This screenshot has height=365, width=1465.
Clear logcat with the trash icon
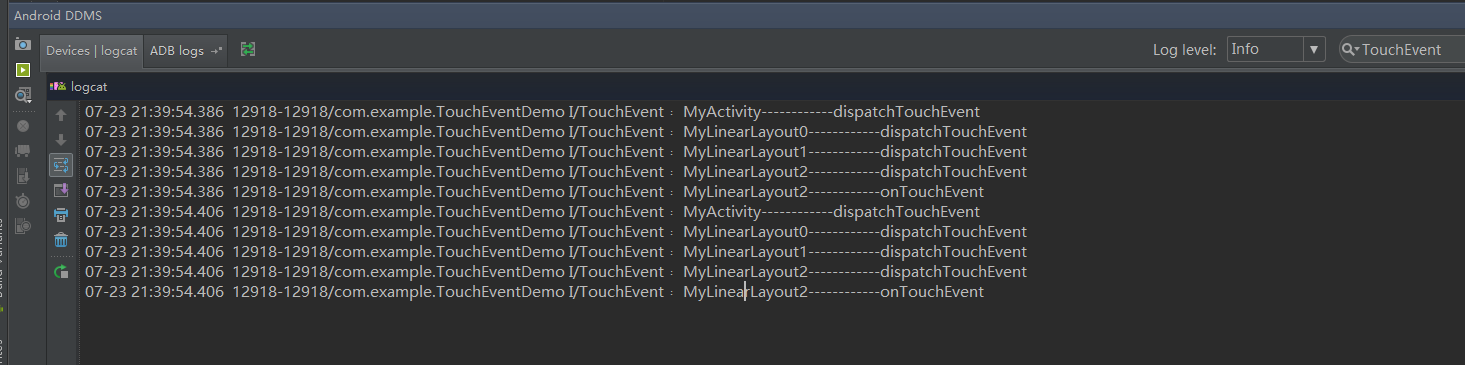pos(61,240)
